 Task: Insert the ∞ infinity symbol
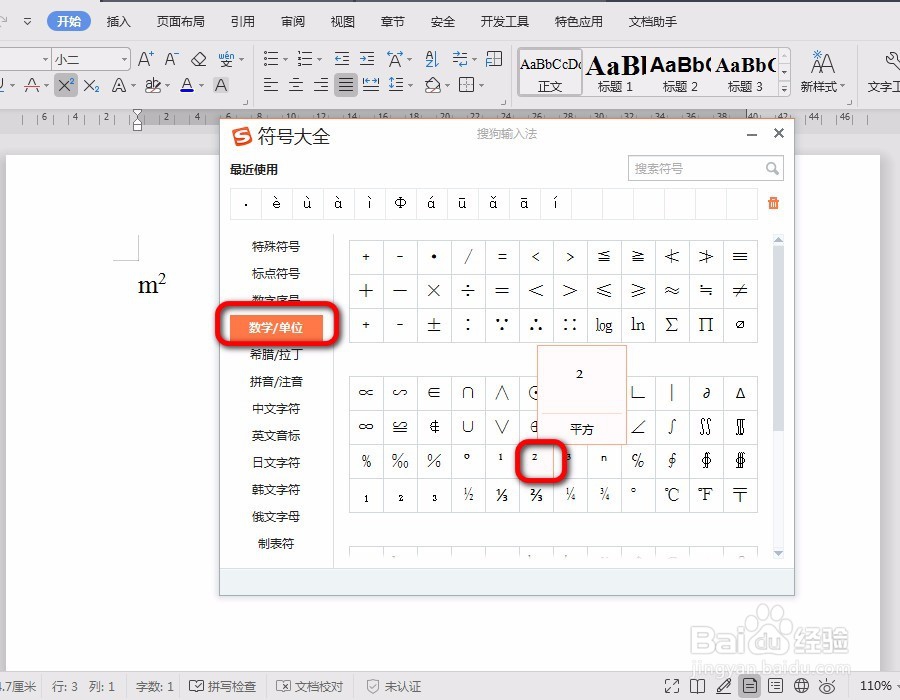tap(366, 427)
